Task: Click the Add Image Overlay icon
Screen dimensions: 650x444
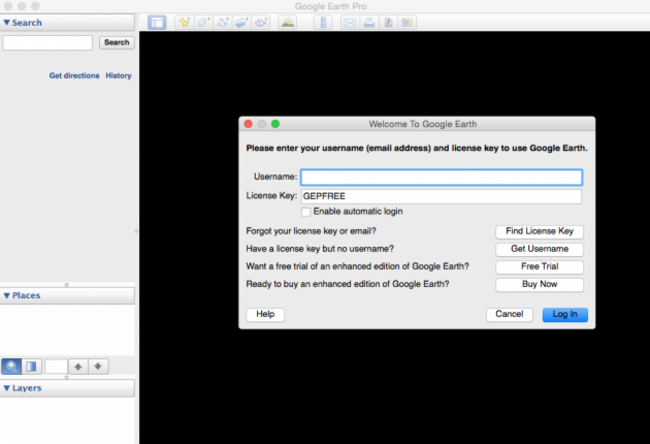Action: [x=241, y=22]
